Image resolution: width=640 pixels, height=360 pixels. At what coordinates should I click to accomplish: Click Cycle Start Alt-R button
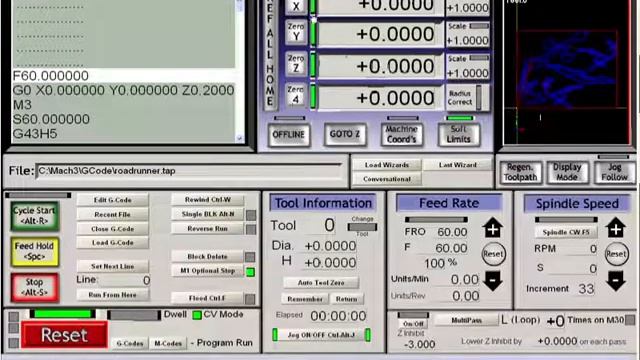[x=34, y=216]
